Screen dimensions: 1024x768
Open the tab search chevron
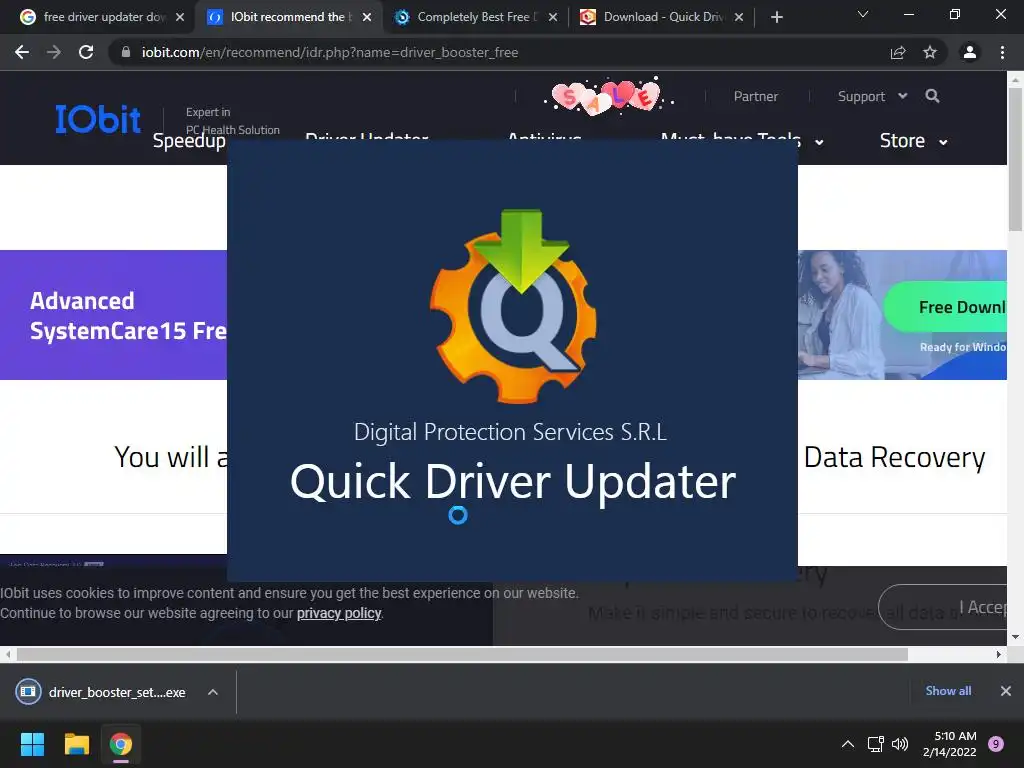863,14
